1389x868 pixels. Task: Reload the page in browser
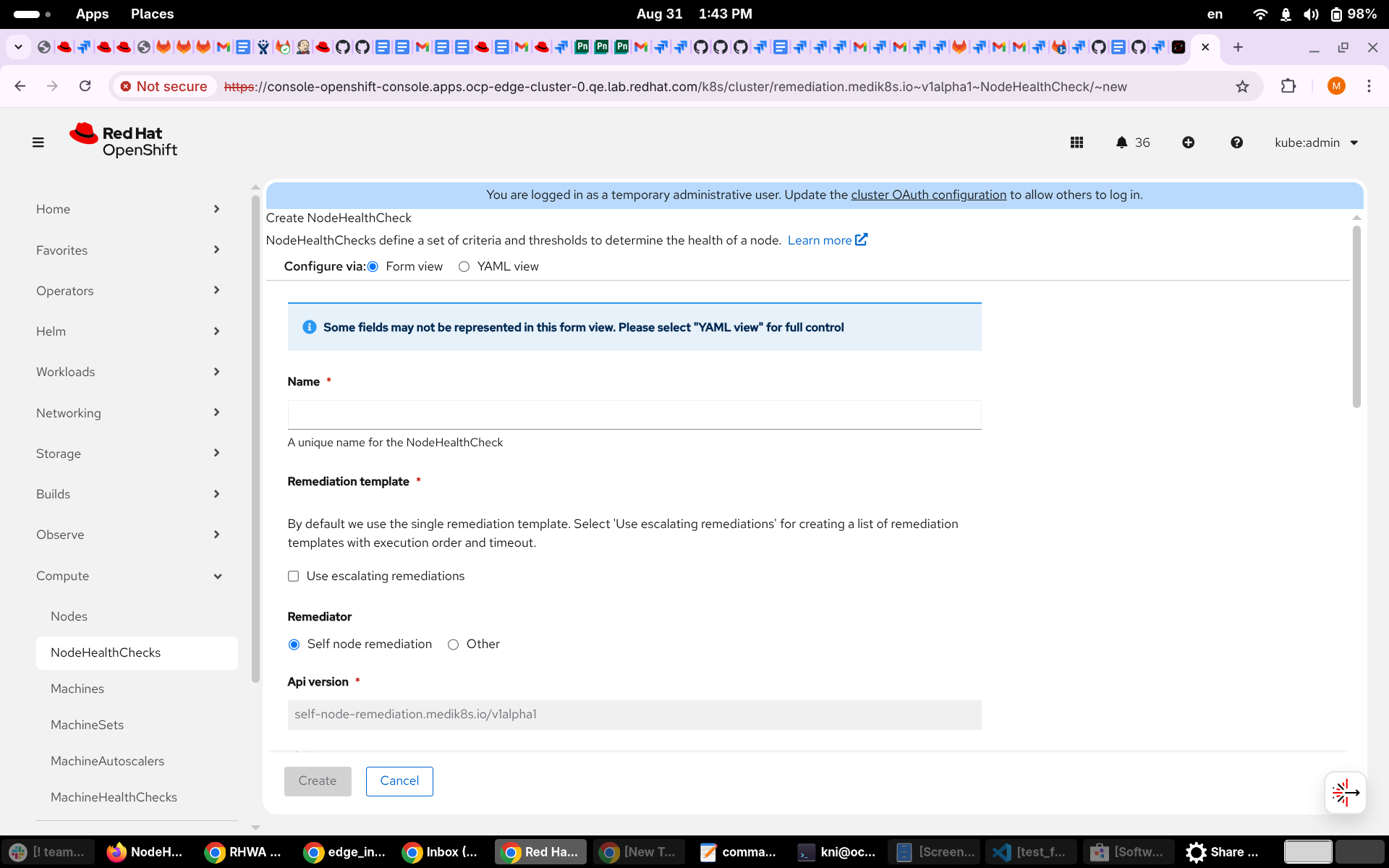click(85, 86)
